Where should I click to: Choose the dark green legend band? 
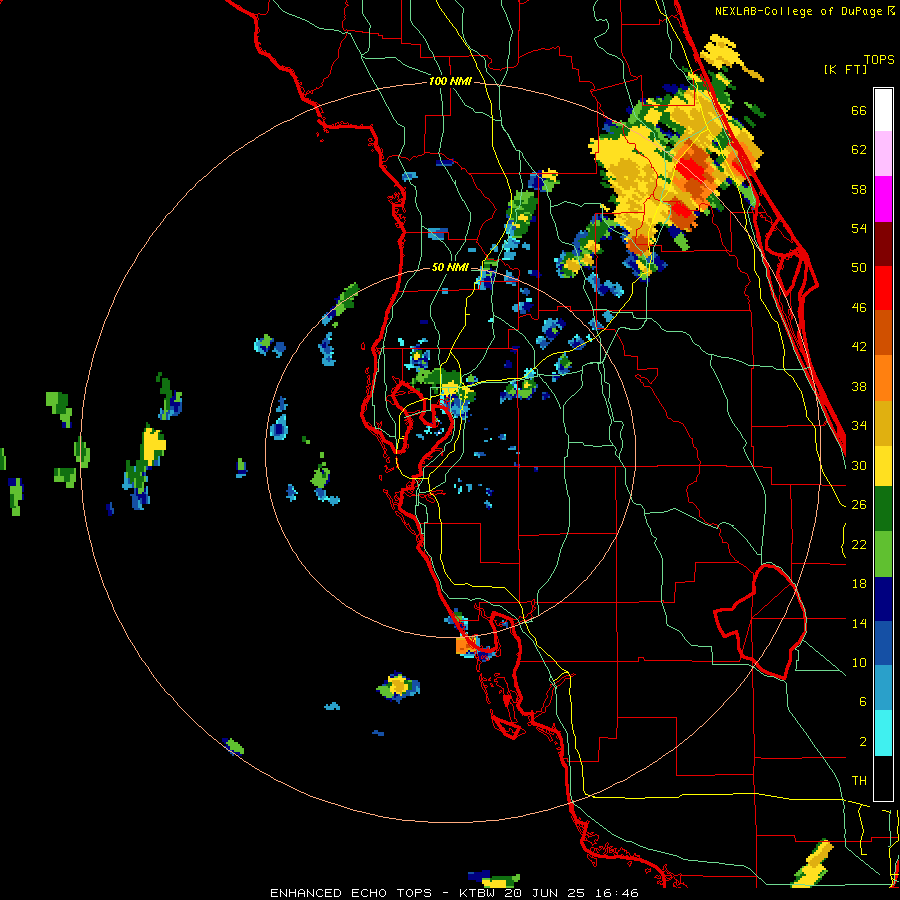pyautogui.click(x=883, y=509)
